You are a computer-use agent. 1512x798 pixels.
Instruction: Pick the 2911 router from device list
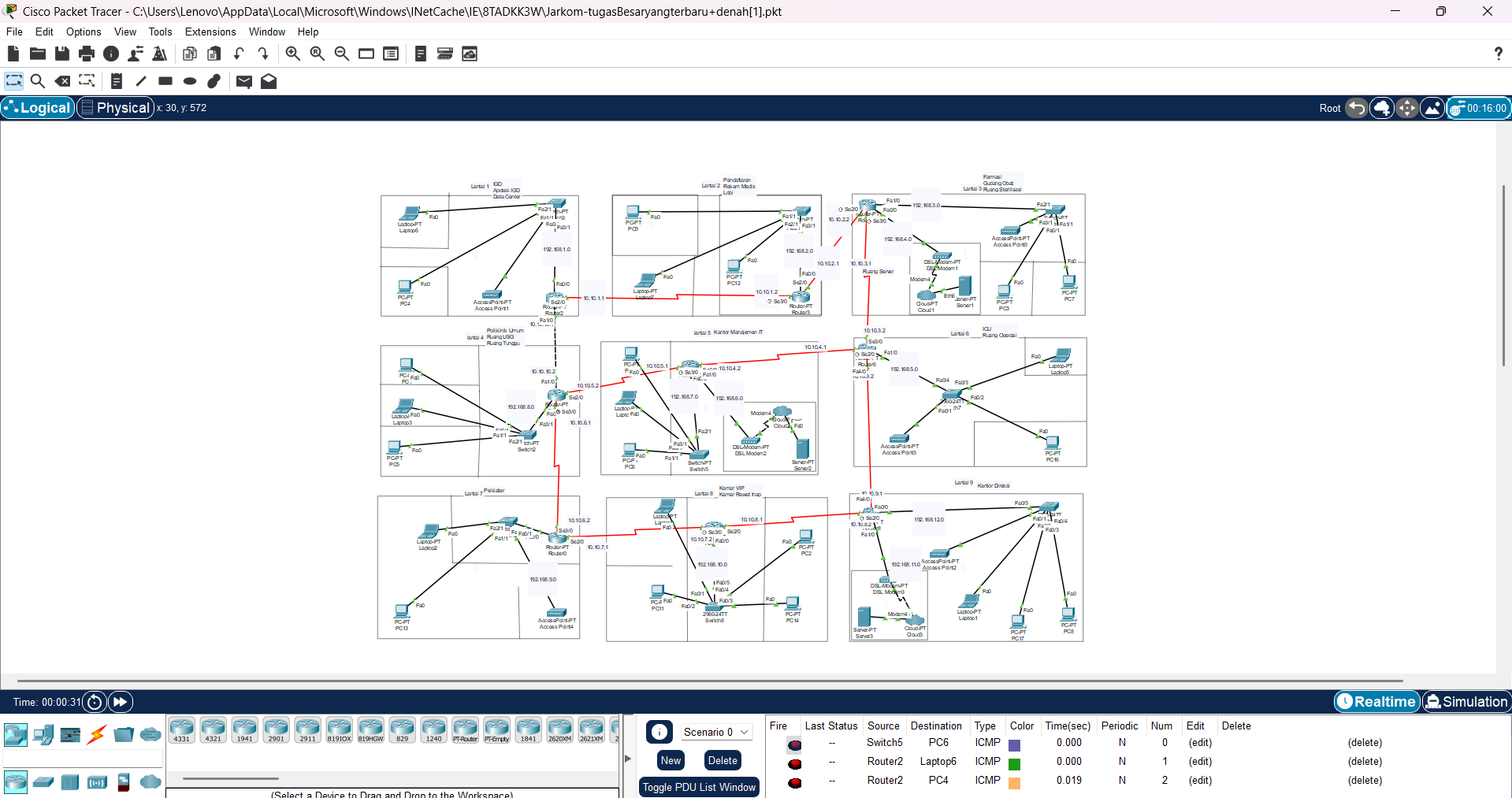(x=307, y=730)
